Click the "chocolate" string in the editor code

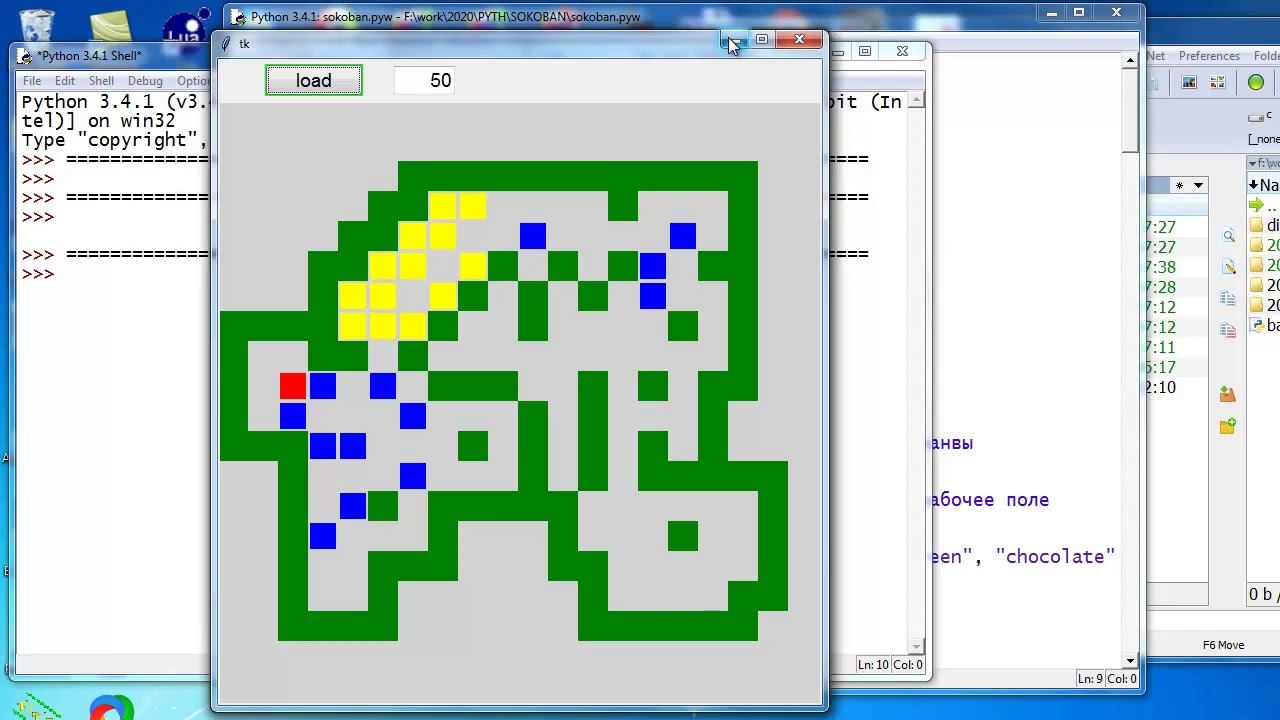pos(1056,557)
